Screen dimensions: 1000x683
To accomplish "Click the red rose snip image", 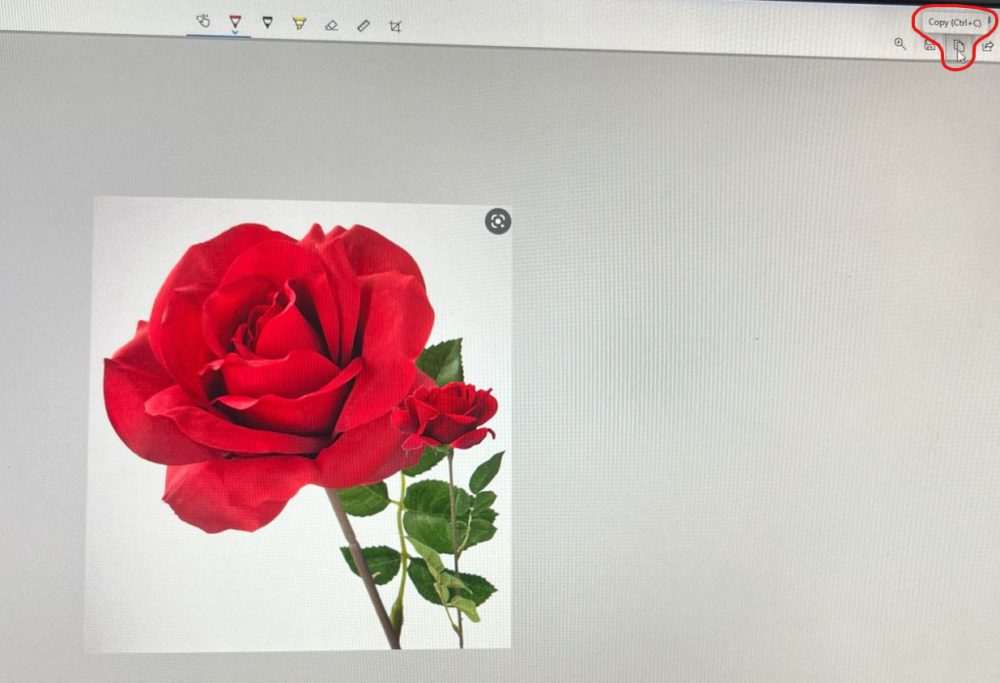I will (298, 425).
